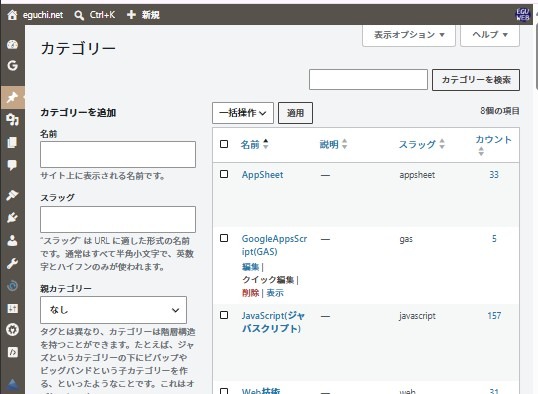Open the Tools wrench sidebar icon
Screen dimensions: 538x394
coord(12,263)
